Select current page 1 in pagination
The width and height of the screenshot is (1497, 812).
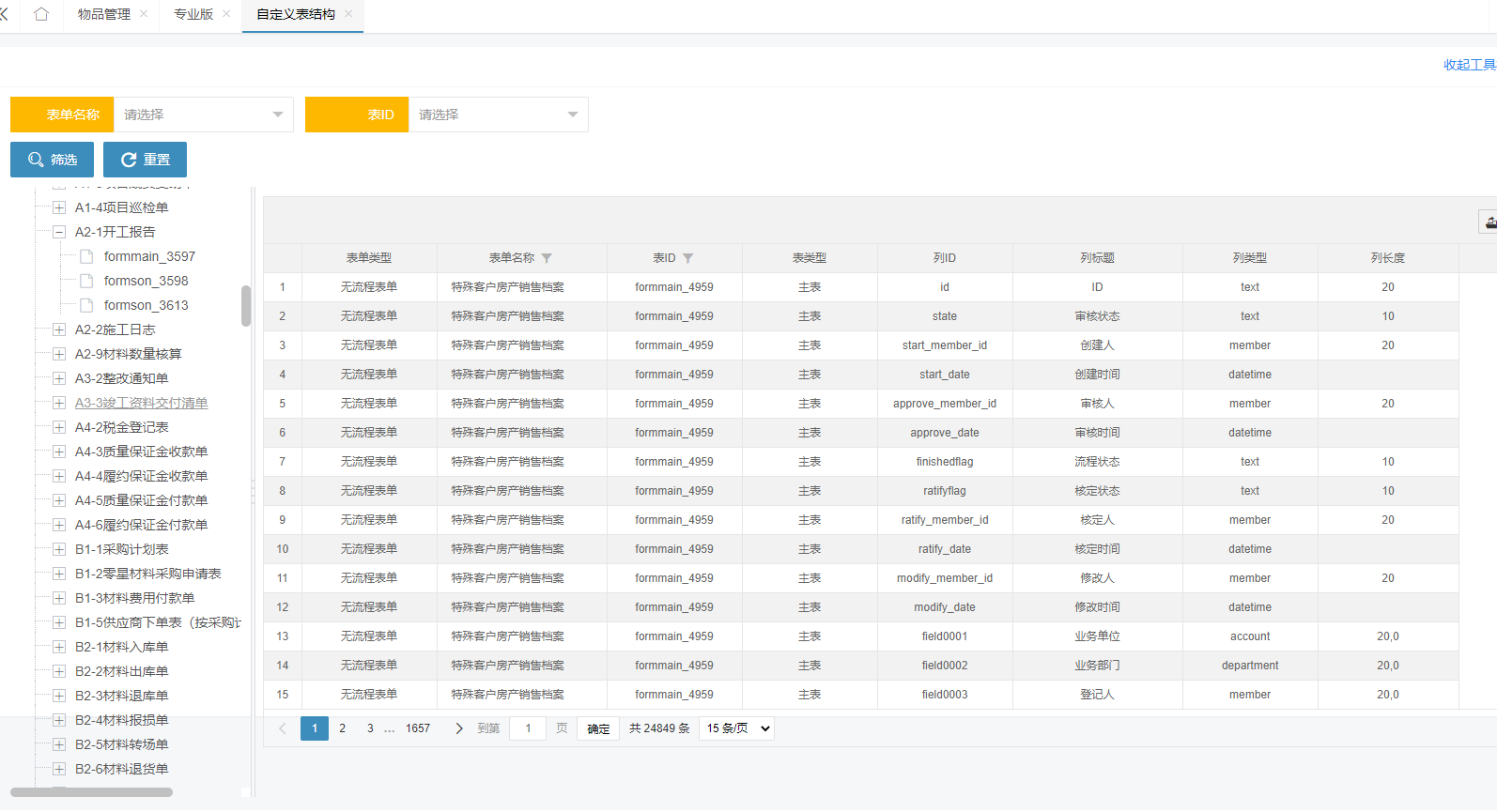coord(315,728)
